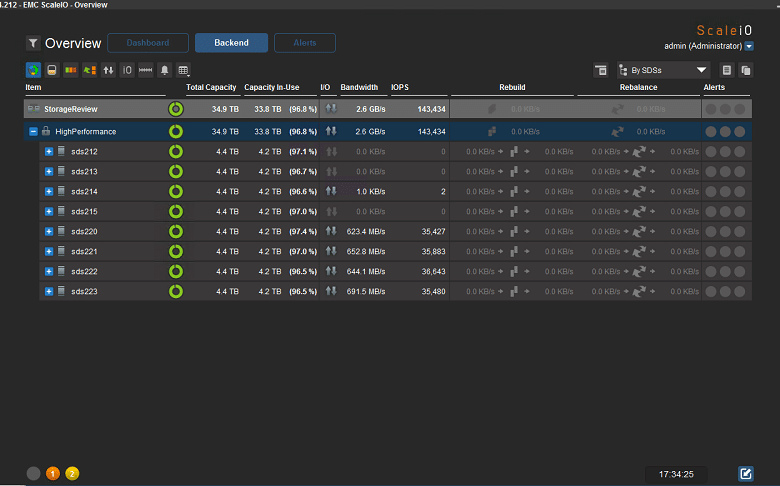
Task: Click the 652.8 MB/s bandwidth value
Action: (x=366, y=251)
